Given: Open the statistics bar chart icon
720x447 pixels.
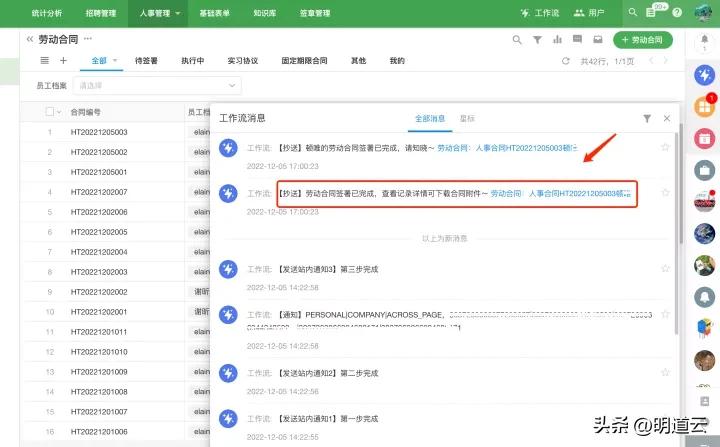Looking at the screenshot, I should click(557, 40).
